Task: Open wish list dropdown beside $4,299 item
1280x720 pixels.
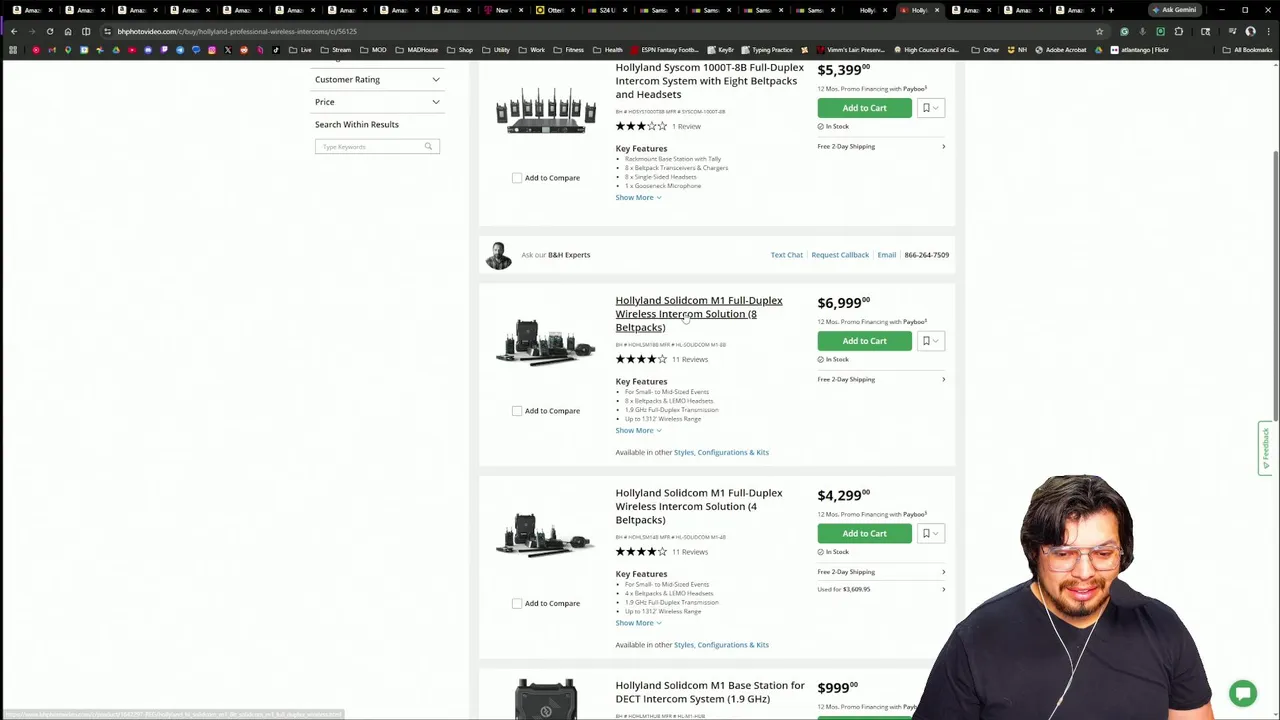Action: (930, 534)
